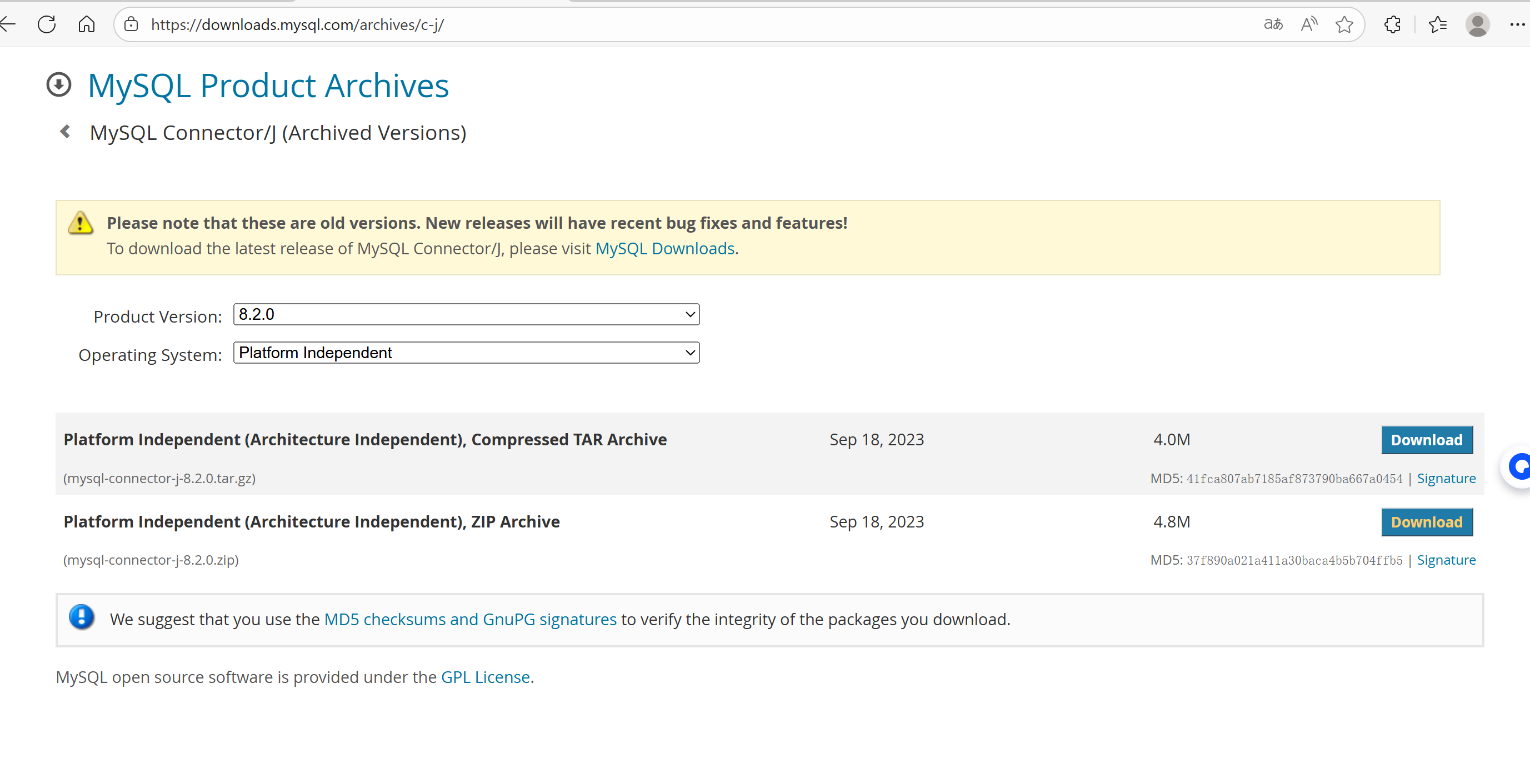Go back using the chevron beside Connector/J

(66, 131)
